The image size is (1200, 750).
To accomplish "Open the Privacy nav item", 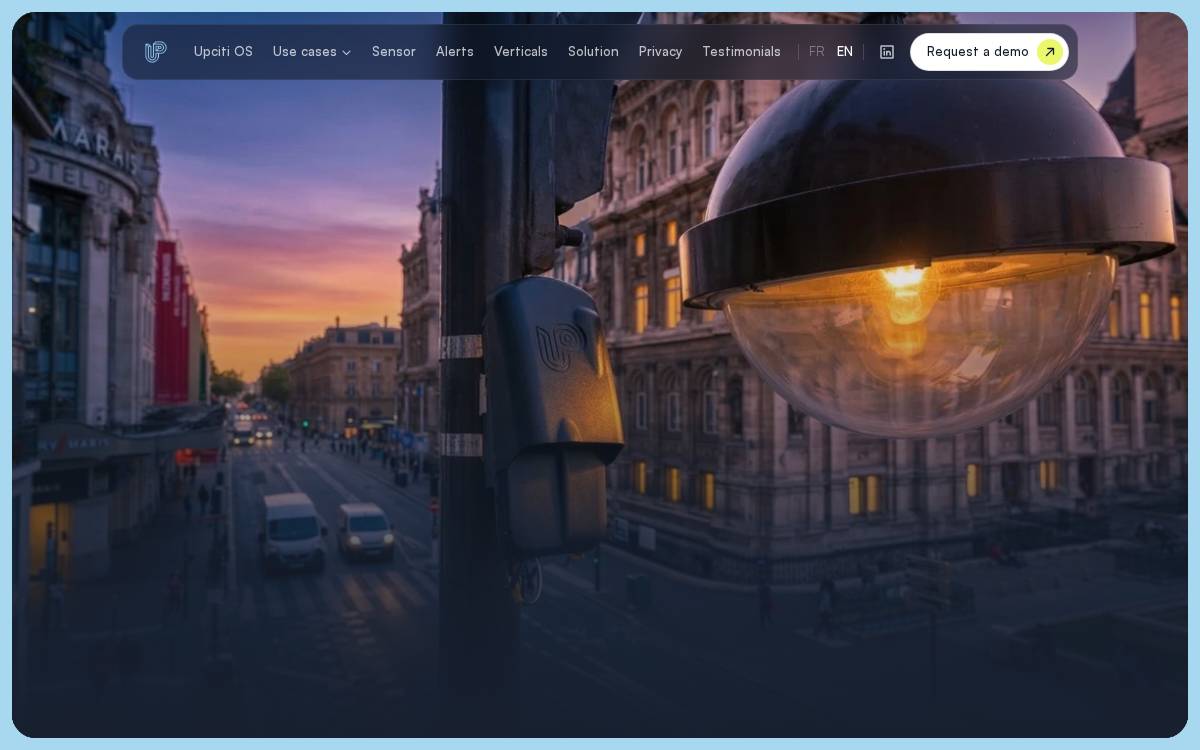I will tap(660, 52).
